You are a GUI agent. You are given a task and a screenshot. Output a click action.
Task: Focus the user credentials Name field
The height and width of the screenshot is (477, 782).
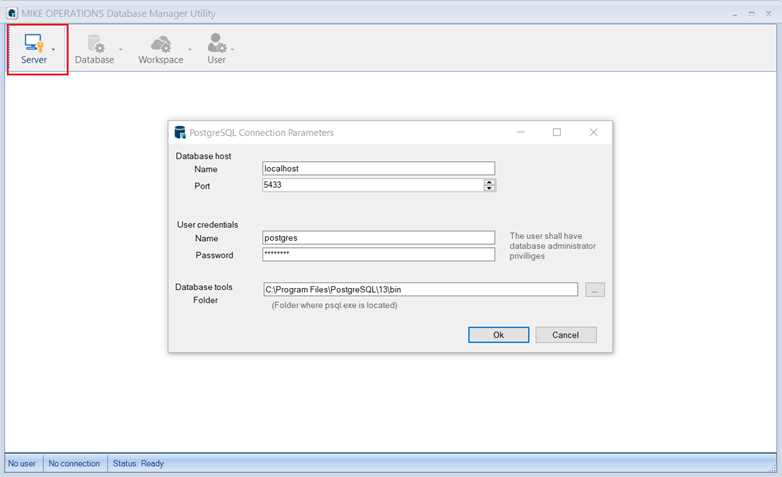coord(379,238)
